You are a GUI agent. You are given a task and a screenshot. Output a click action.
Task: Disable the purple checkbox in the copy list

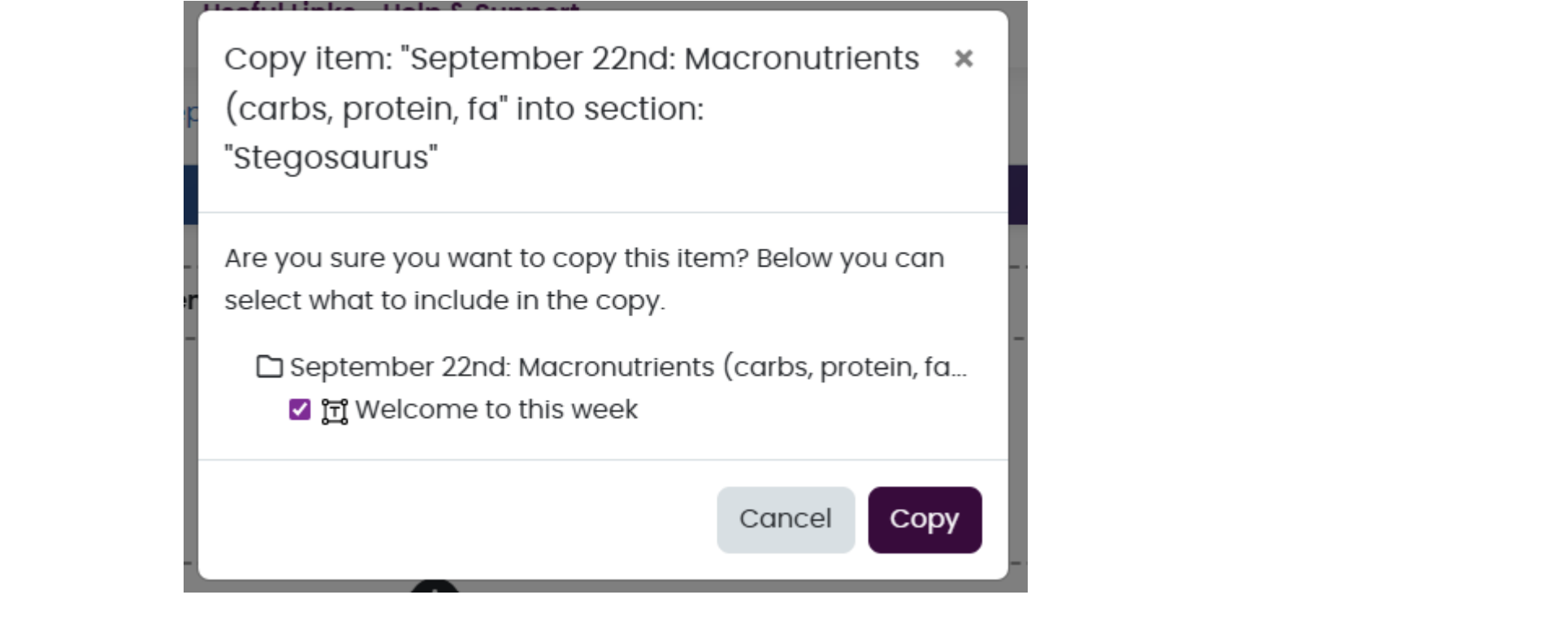(x=299, y=410)
